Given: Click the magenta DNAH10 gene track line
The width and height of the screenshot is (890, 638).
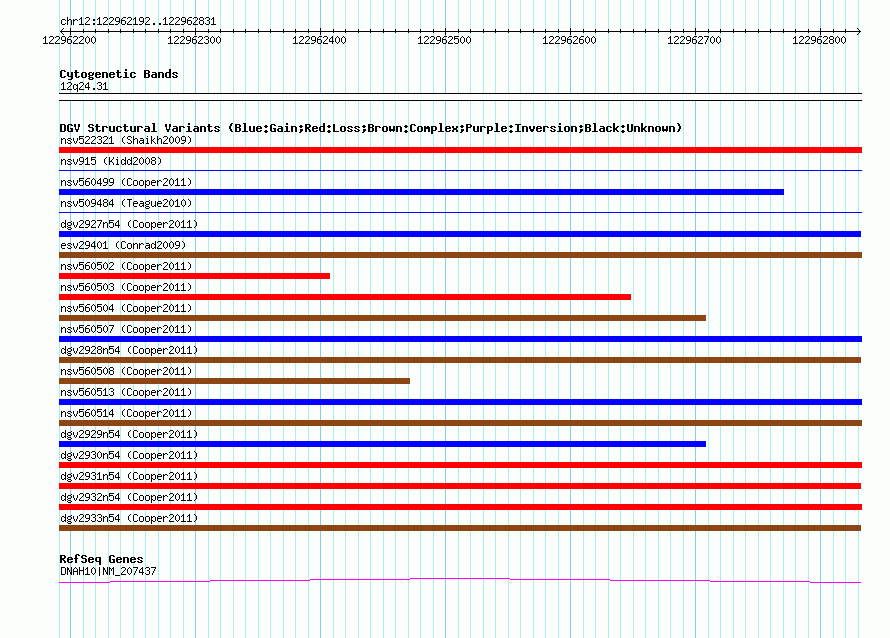Looking at the screenshot, I should click(x=460, y=580).
